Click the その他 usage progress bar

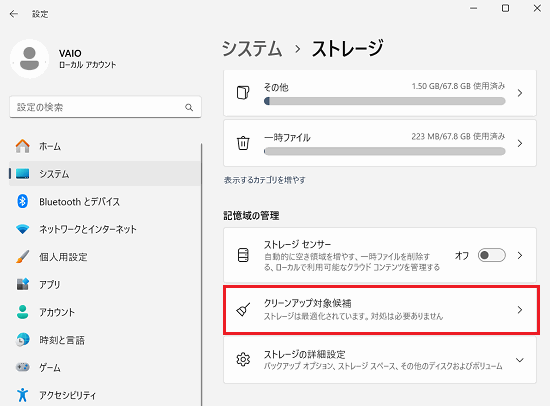coord(384,101)
